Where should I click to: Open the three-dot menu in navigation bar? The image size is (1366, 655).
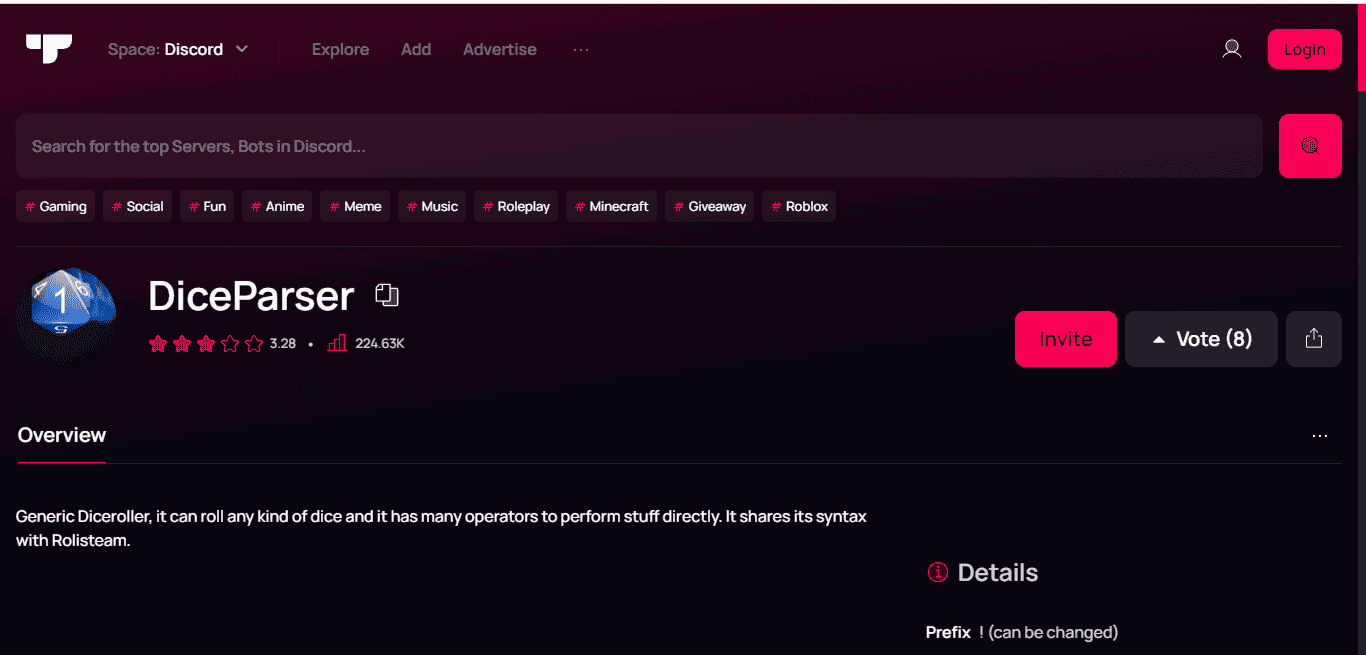tap(581, 49)
